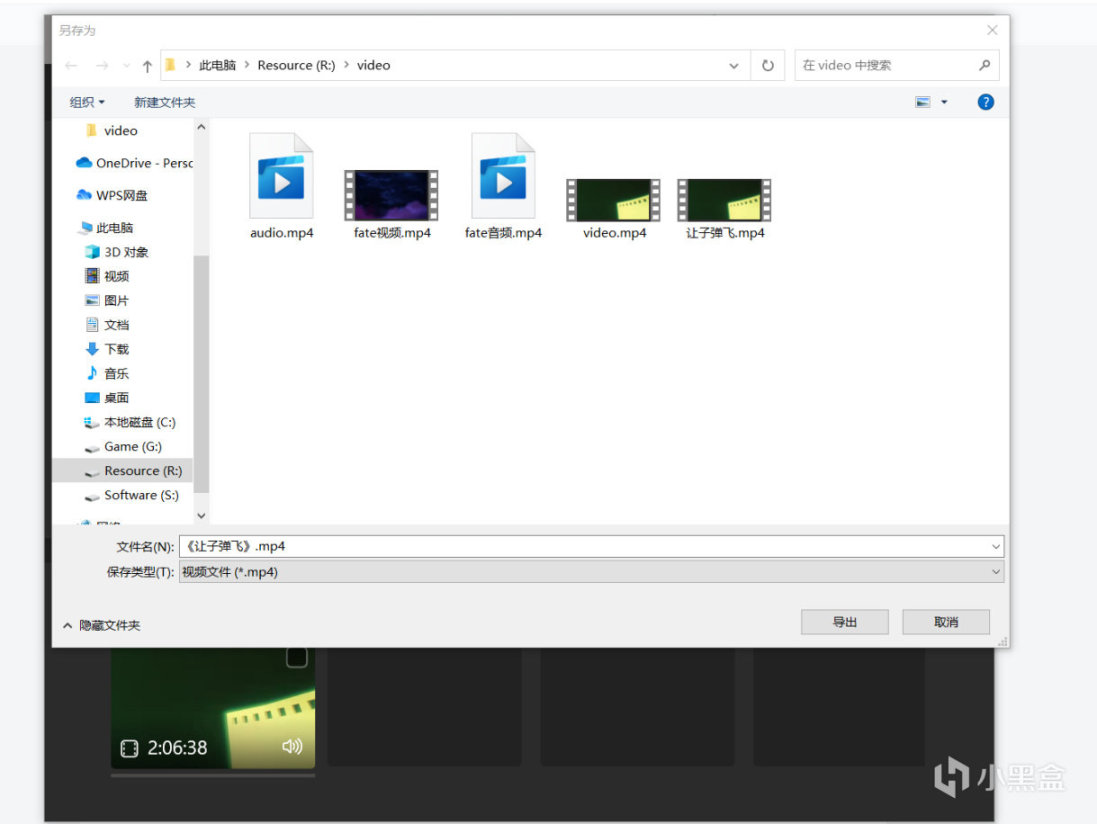Refresh the video folder view

tap(768, 66)
